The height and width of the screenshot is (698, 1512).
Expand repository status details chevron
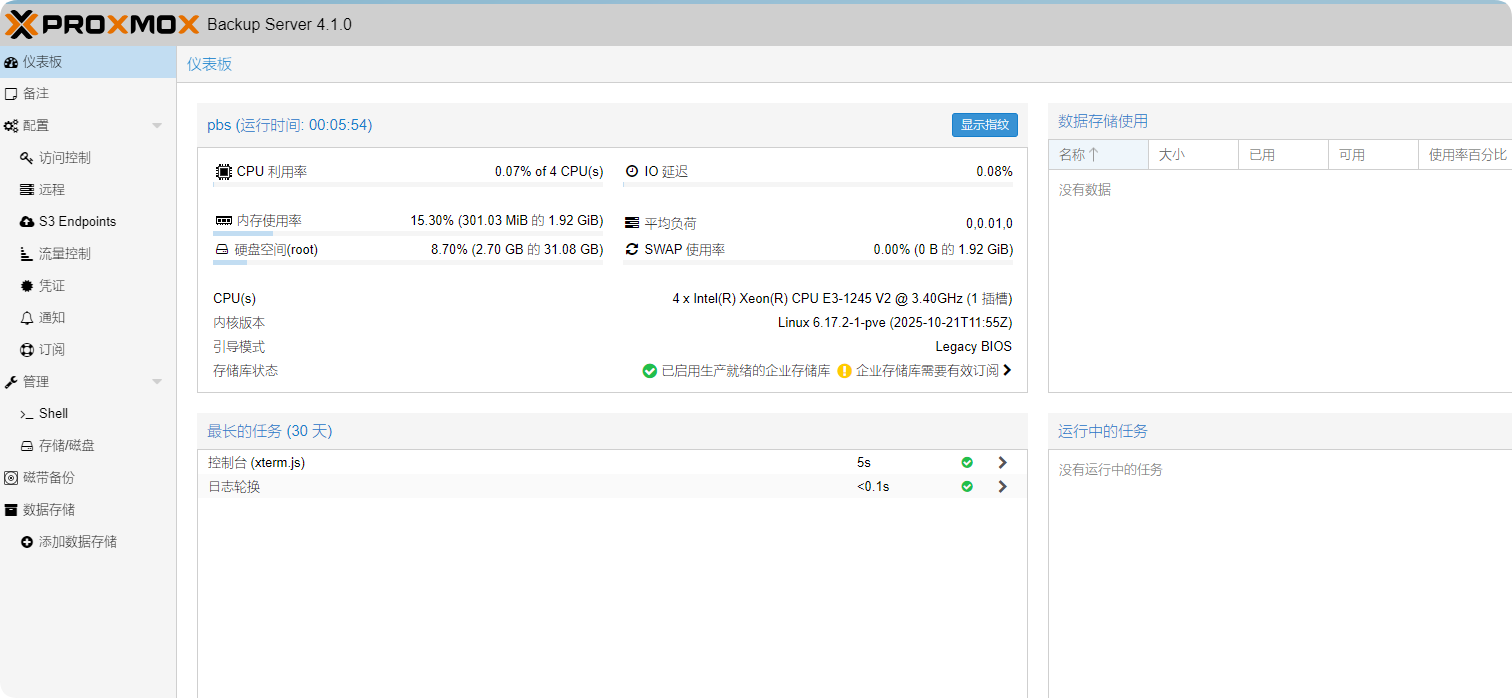[x=1007, y=371]
